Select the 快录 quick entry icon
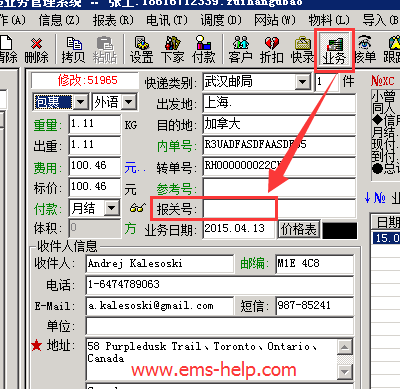This screenshot has width=400, height=389. (x=302, y=50)
